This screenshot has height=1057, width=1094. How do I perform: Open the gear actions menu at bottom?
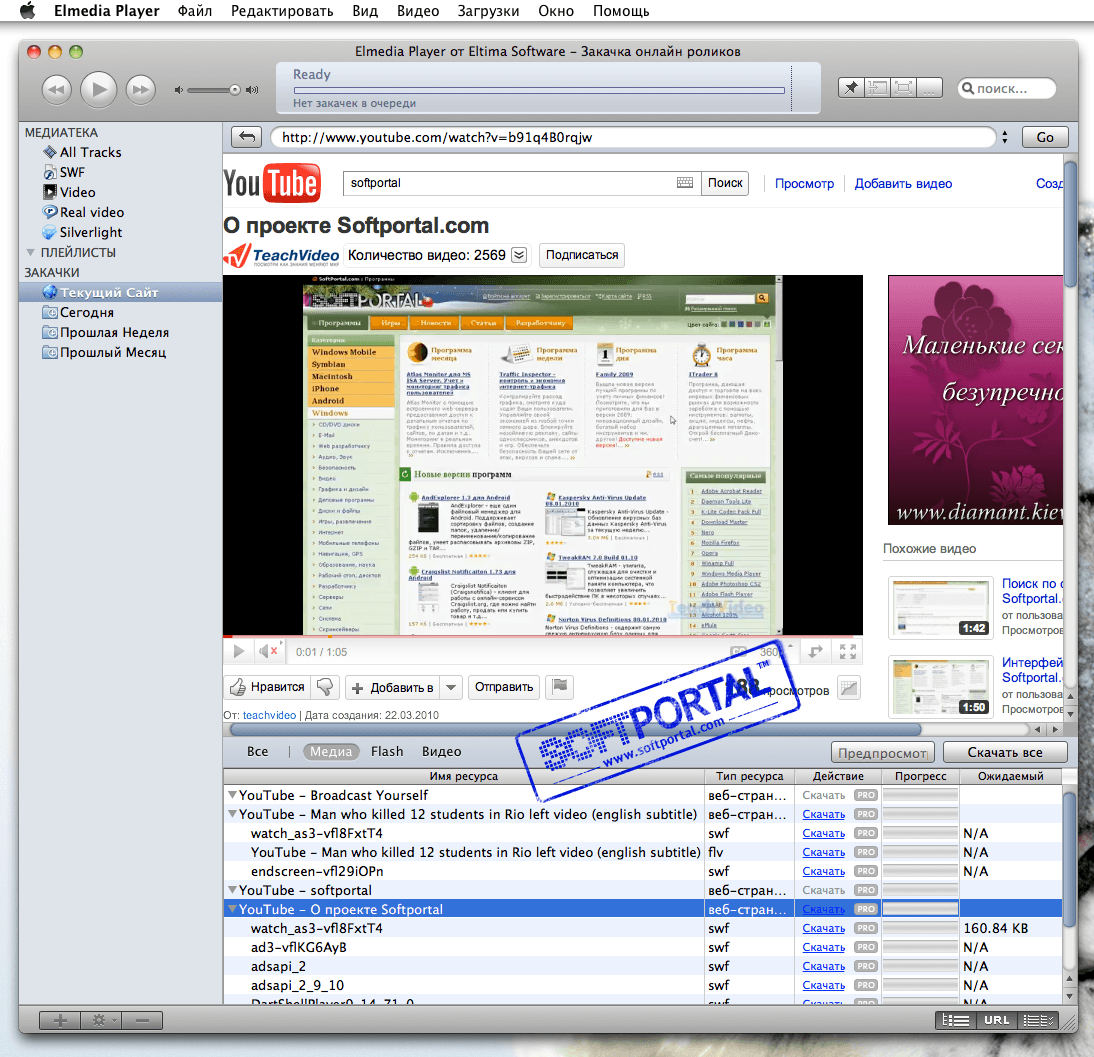tap(101, 1021)
